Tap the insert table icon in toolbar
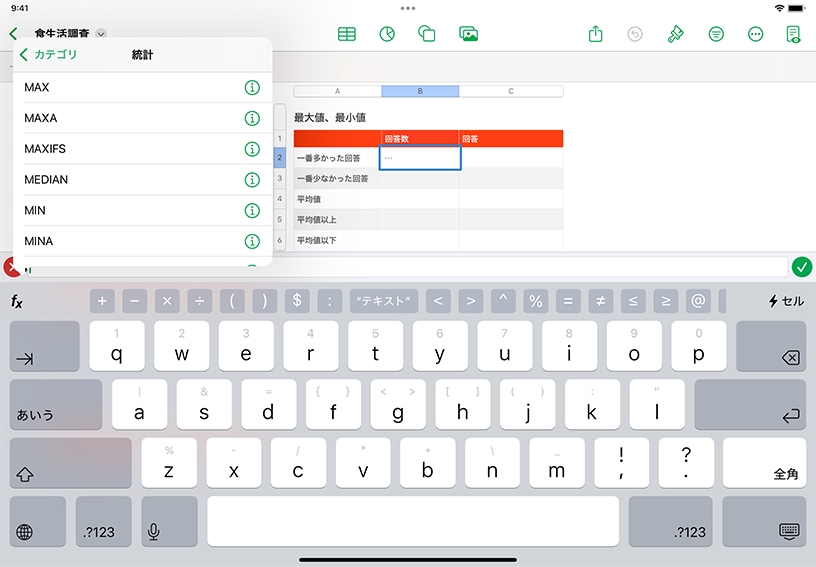816x567 pixels. point(347,34)
